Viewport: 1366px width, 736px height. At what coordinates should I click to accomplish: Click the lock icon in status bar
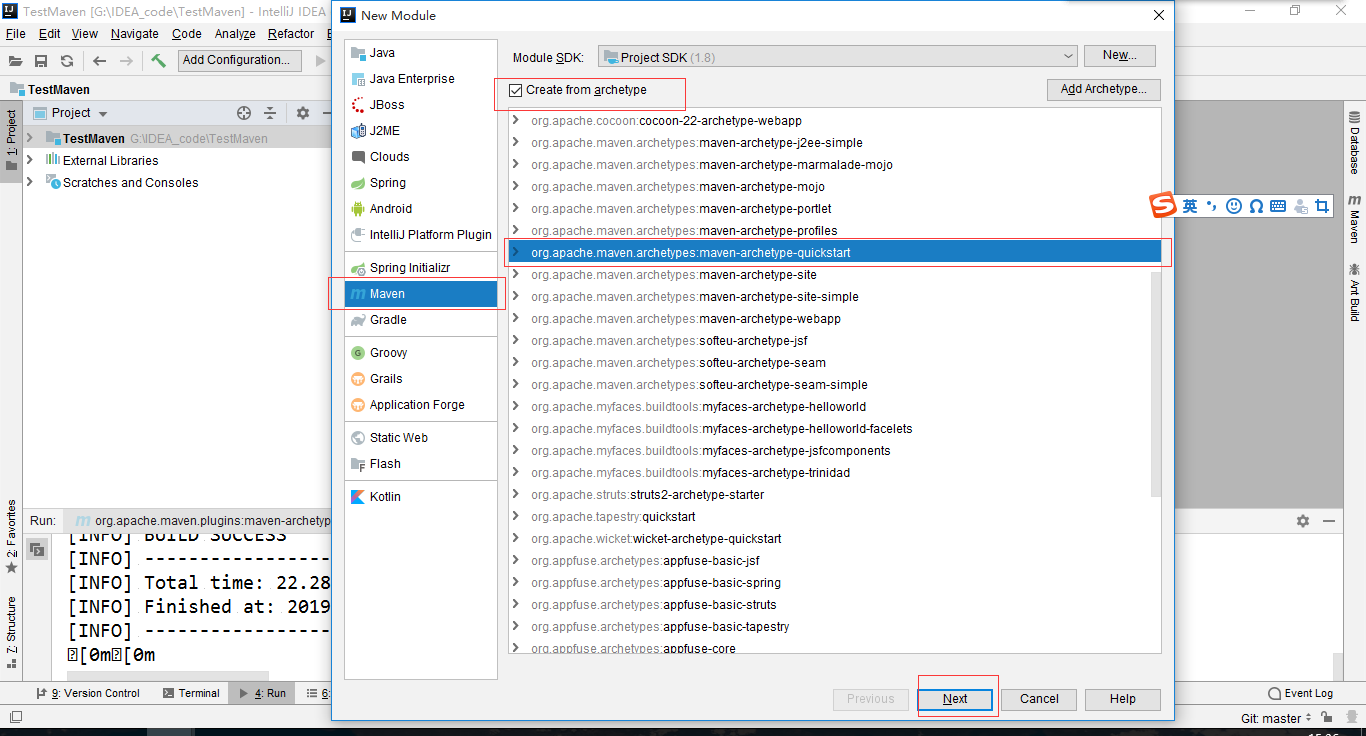click(1326, 718)
